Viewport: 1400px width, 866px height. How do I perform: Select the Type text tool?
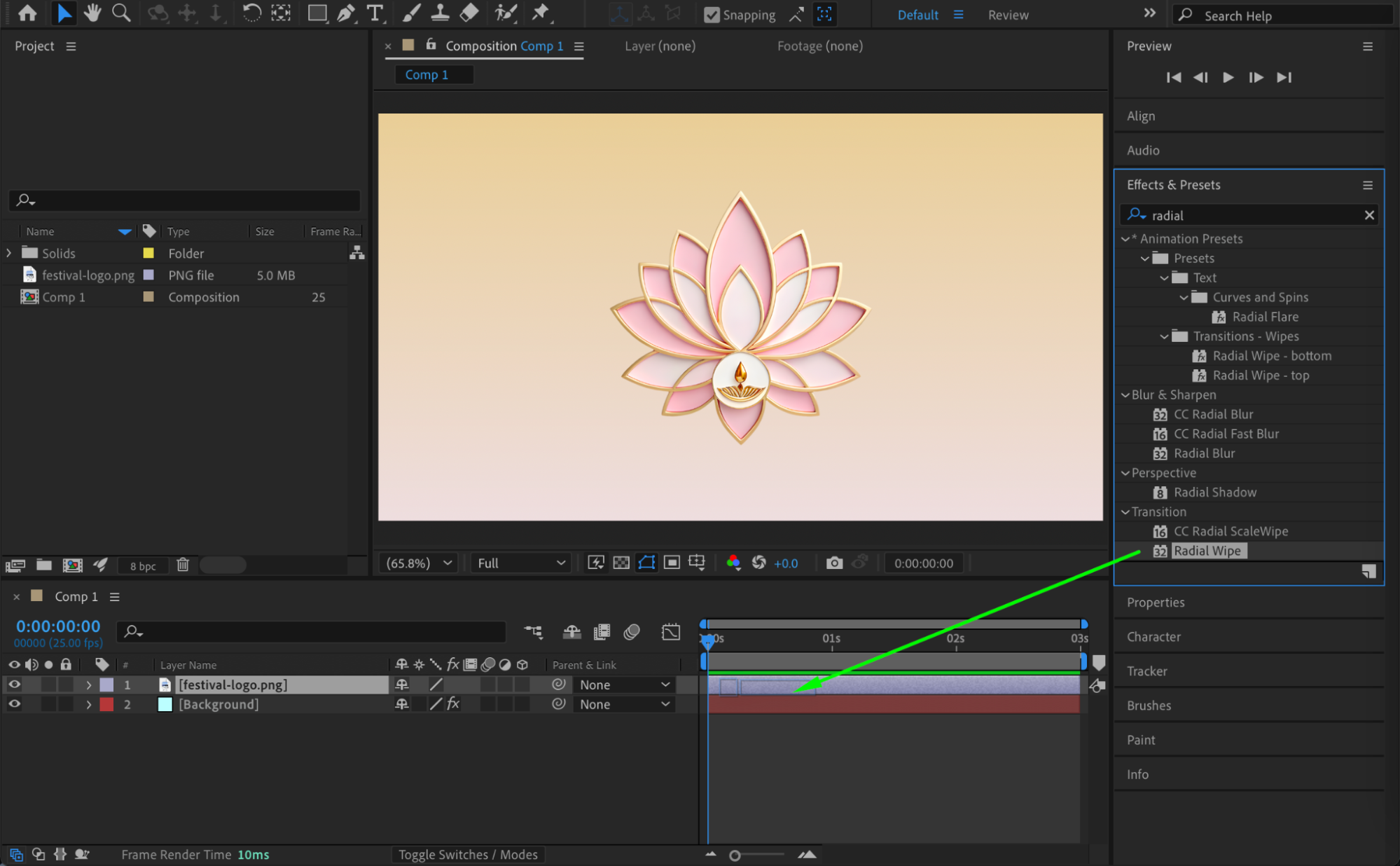click(x=375, y=13)
